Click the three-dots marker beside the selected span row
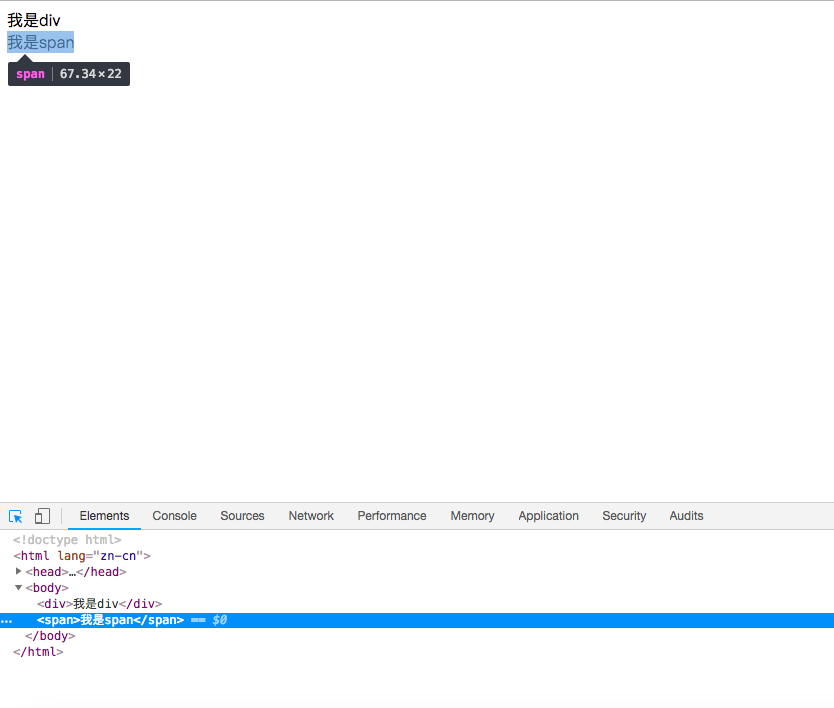Image resolution: width=834 pixels, height=708 pixels. [6, 621]
